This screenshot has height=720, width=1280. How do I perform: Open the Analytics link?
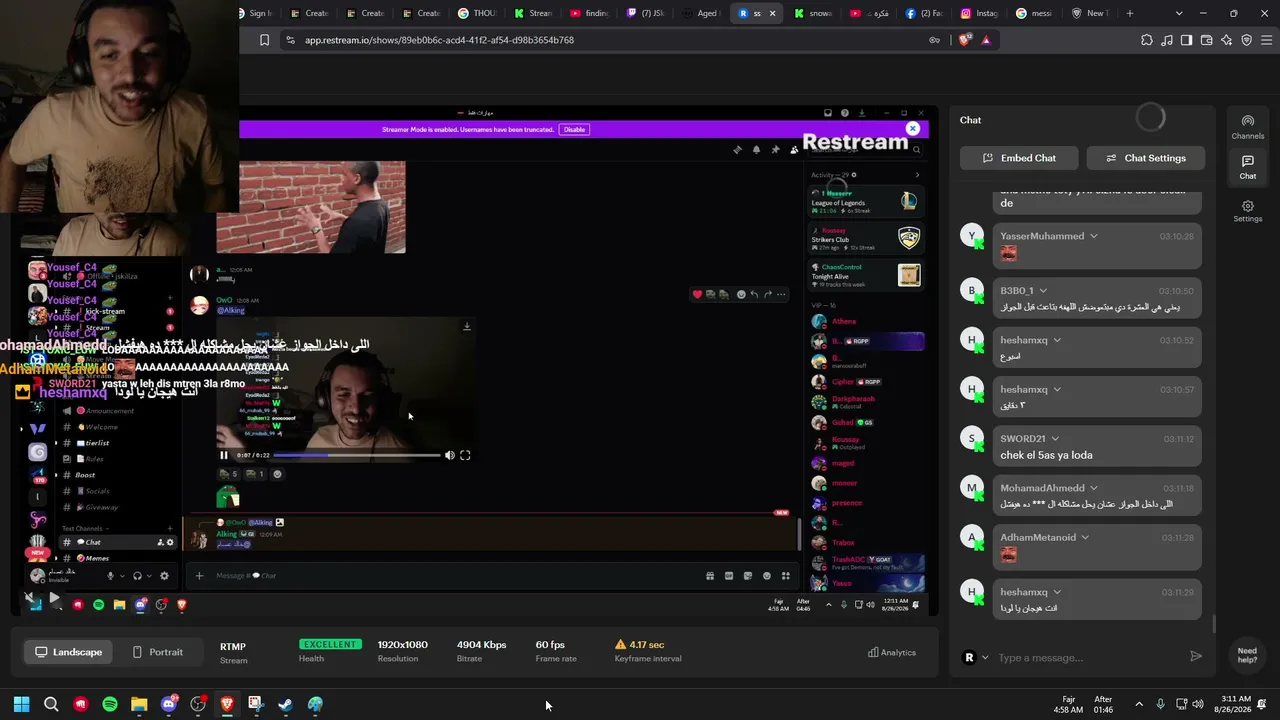[892, 652]
